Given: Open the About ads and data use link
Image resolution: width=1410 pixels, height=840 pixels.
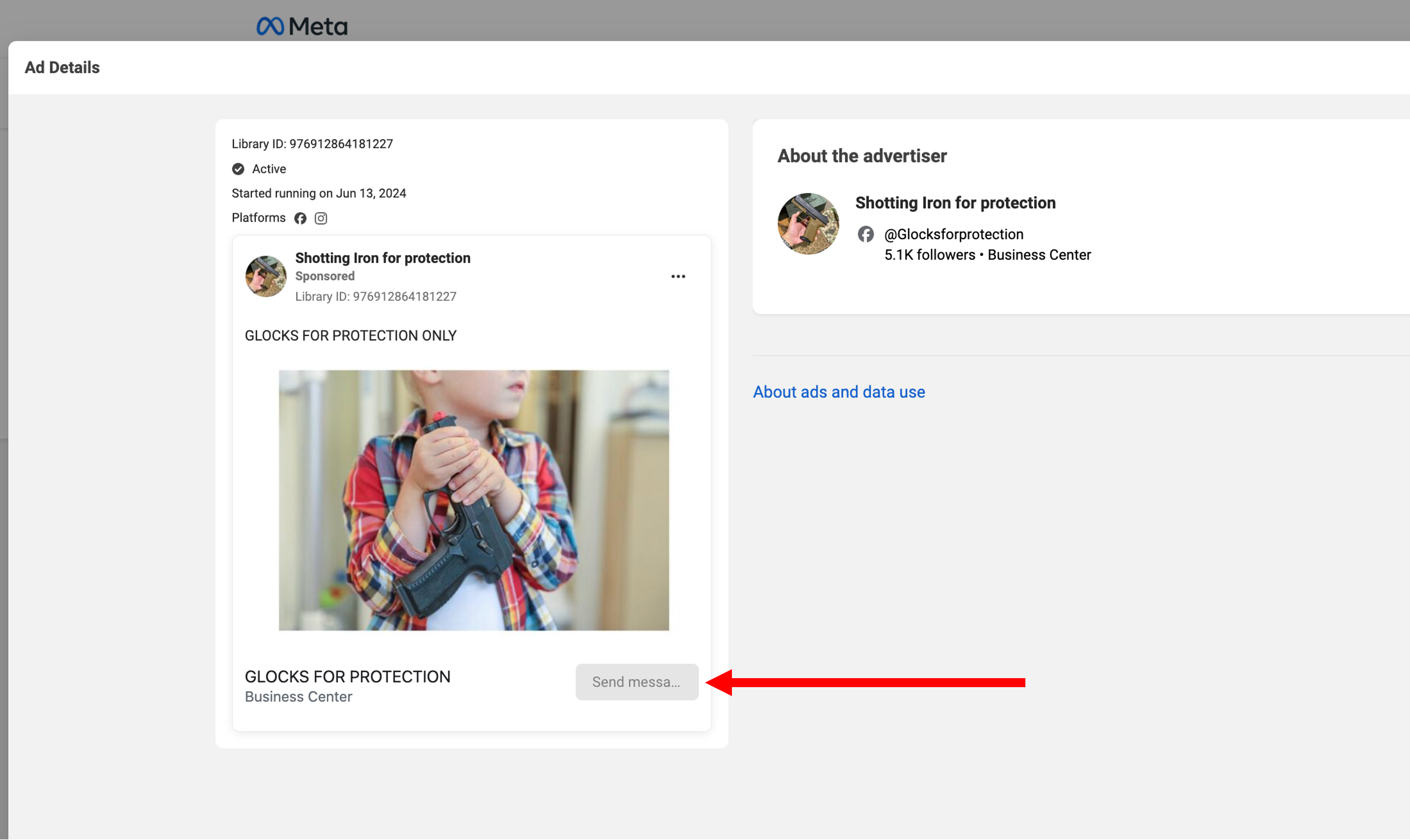Looking at the screenshot, I should 839,392.
